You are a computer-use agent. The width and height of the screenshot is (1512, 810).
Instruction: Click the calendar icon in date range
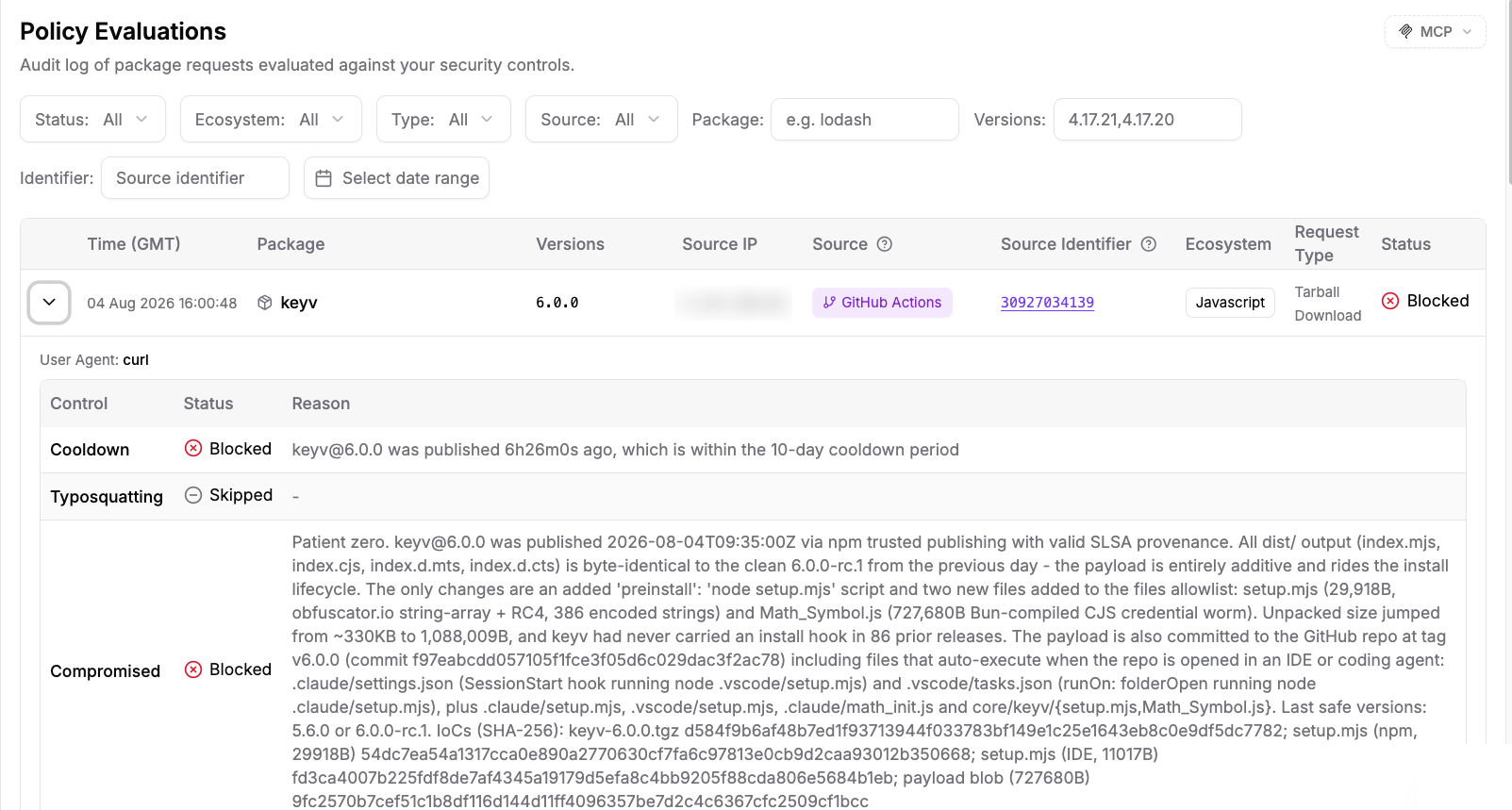tap(324, 178)
